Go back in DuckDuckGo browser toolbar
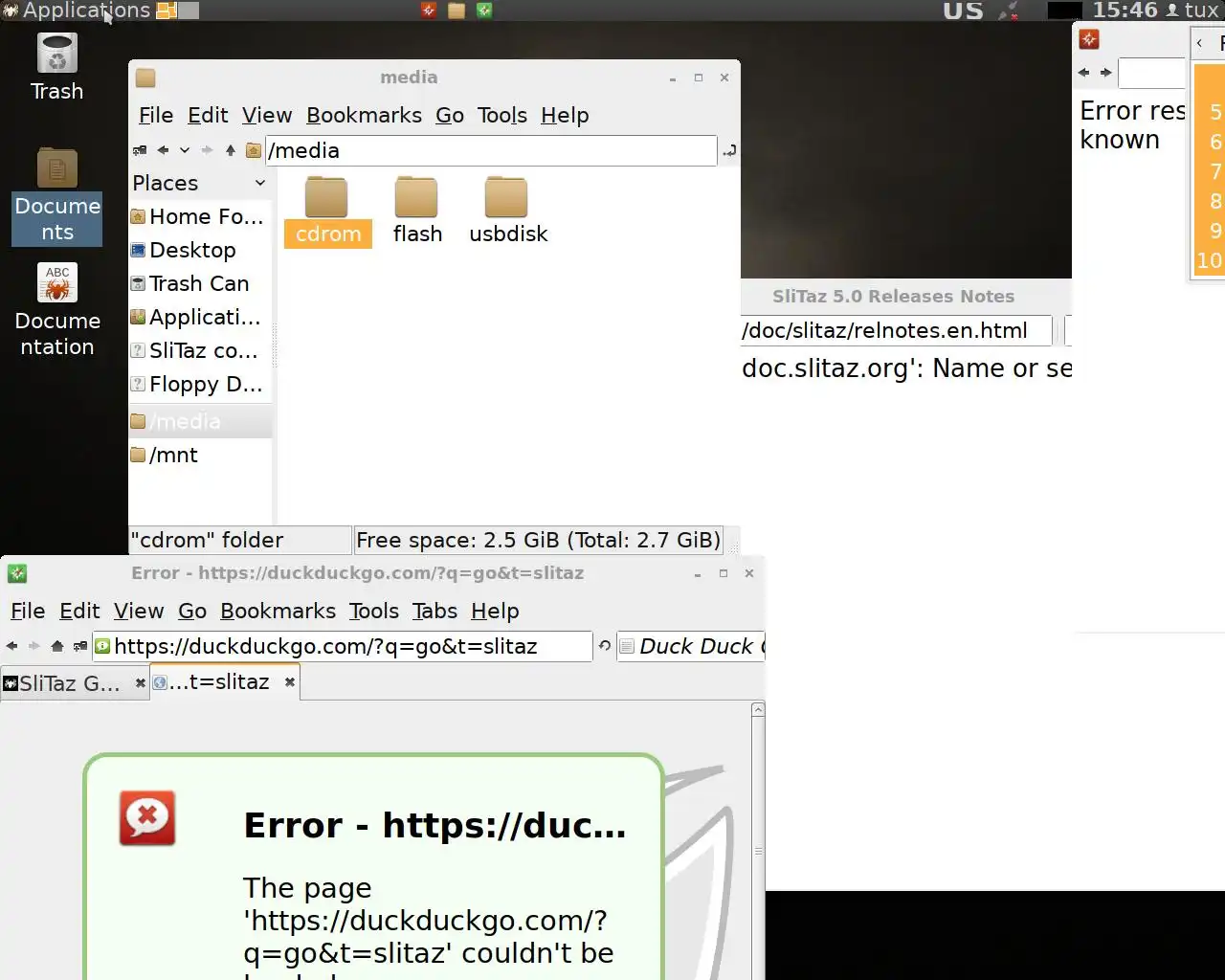1225x980 pixels. [11, 646]
